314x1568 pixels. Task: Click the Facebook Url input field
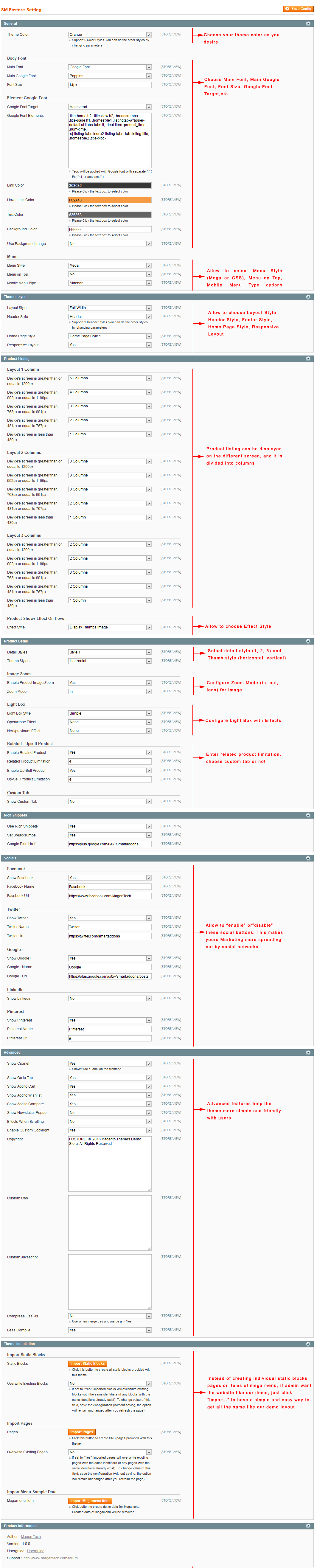pyautogui.click(x=110, y=896)
